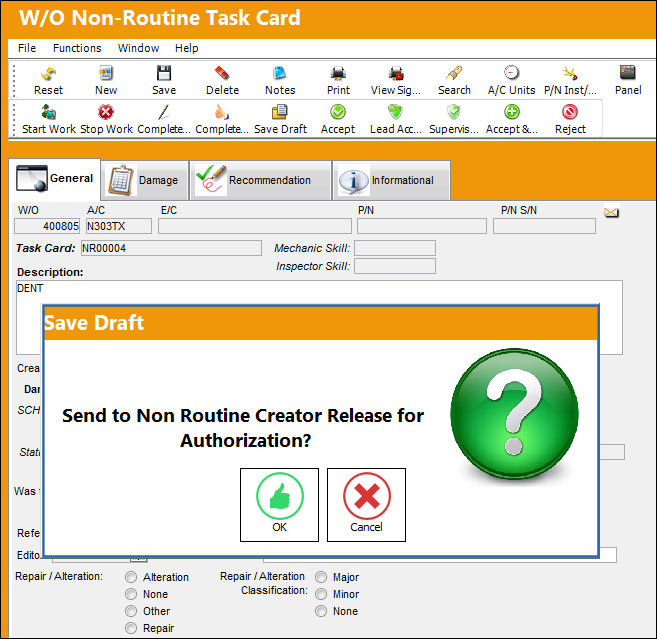Select the Minor classification radio button
Viewport: 657px width, 639px height.
(x=321, y=594)
